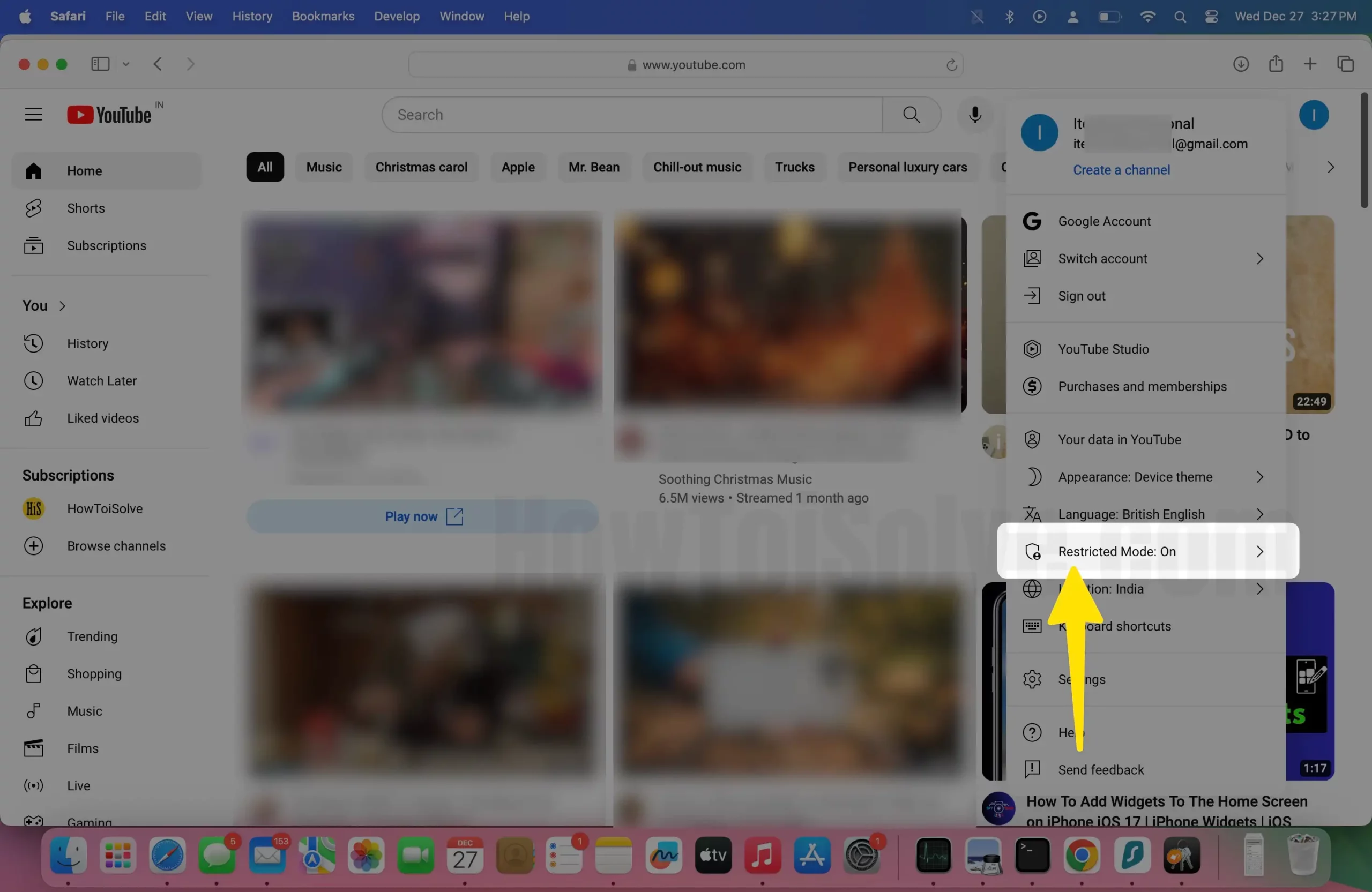Click the YouTube logo
This screenshot has width=1372, height=892.
tap(113, 114)
